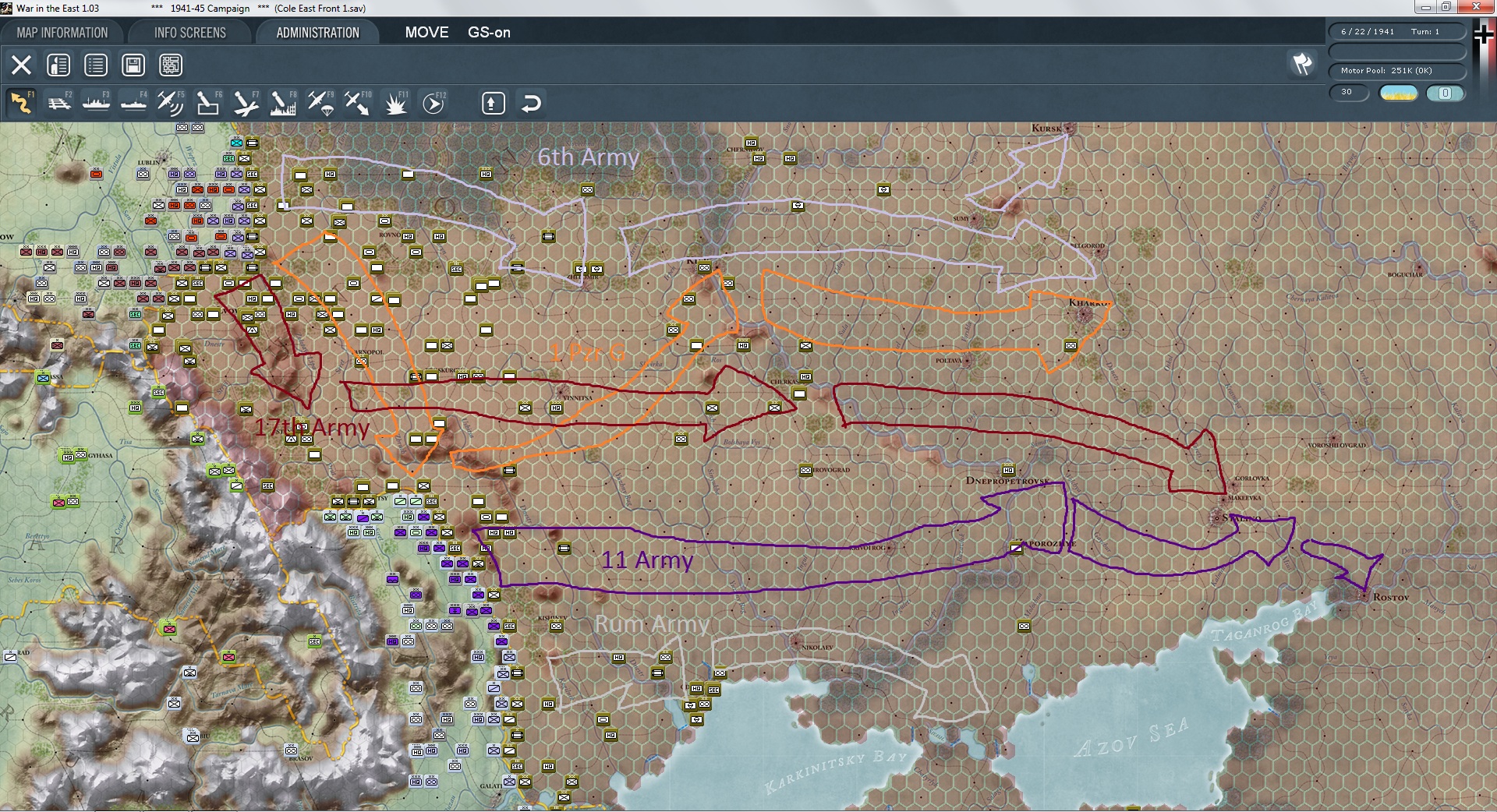Open the INFO SCREENS tab
This screenshot has width=1497, height=812.
click(x=189, y=33)
